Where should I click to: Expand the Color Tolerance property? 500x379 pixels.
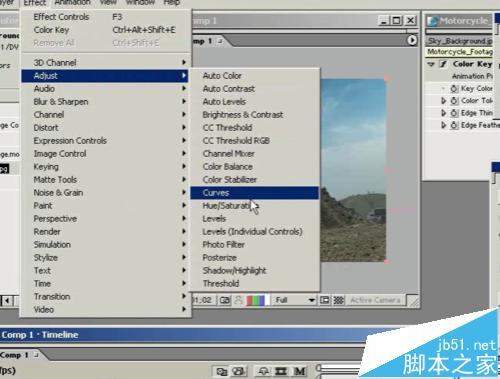[x=443, y=101]
